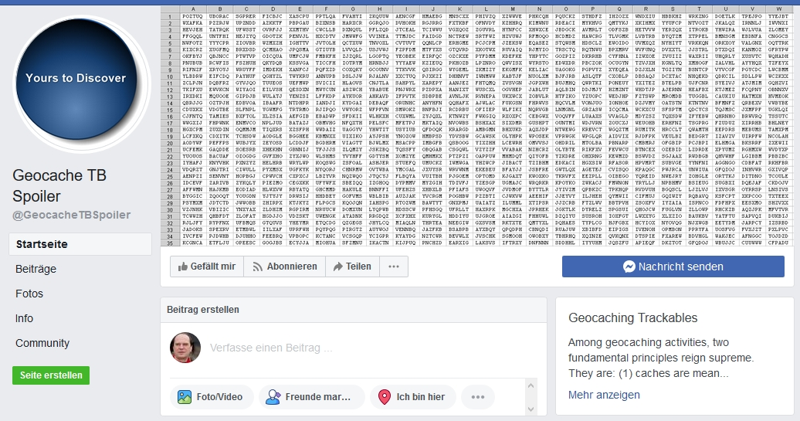
Task: Open more post options ellipsis in composer
Action: point(478,397)
